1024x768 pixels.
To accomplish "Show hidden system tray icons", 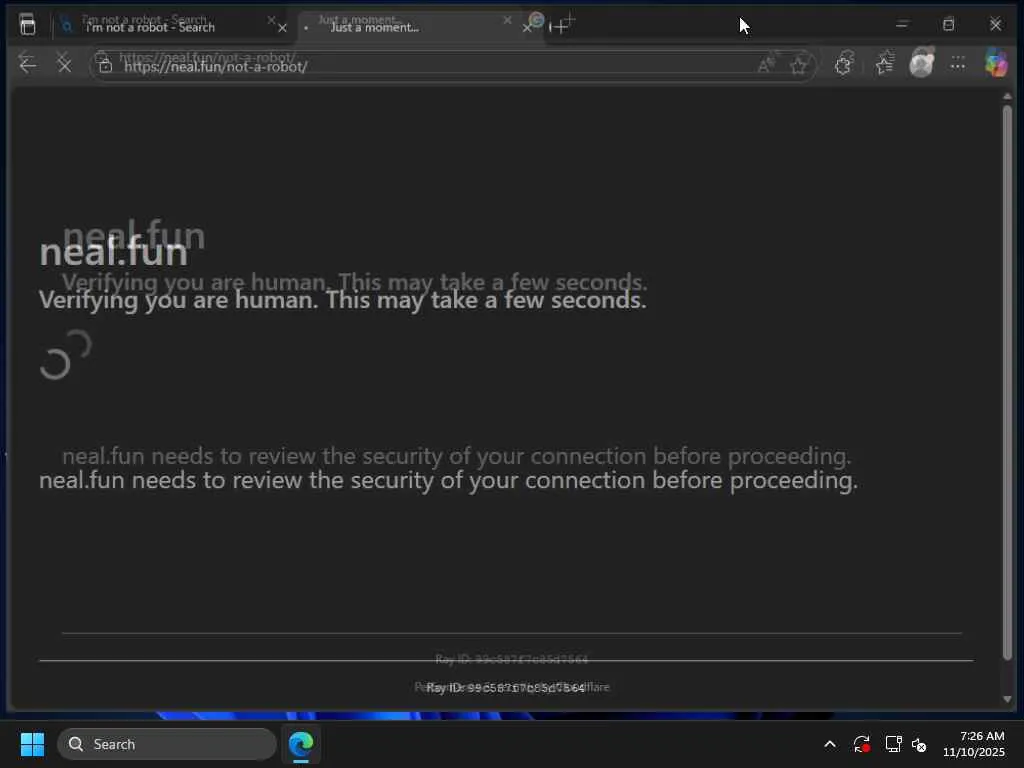I will point(829,744).
